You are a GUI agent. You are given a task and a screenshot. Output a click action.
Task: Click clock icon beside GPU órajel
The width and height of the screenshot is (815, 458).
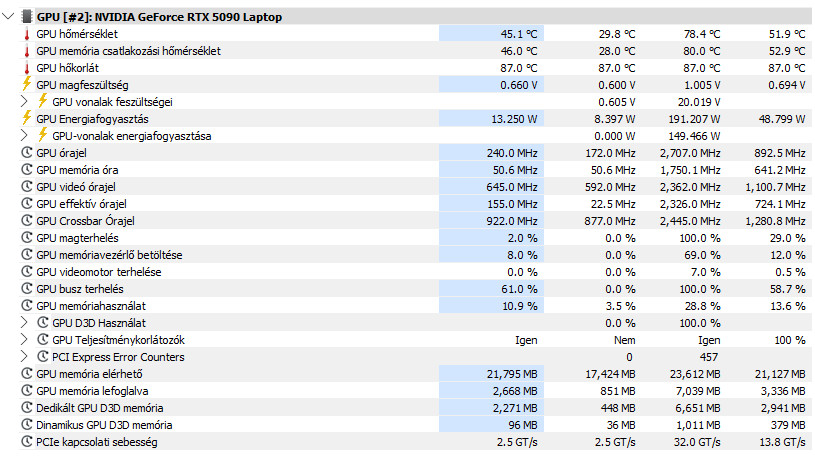[x=27, y=153]
